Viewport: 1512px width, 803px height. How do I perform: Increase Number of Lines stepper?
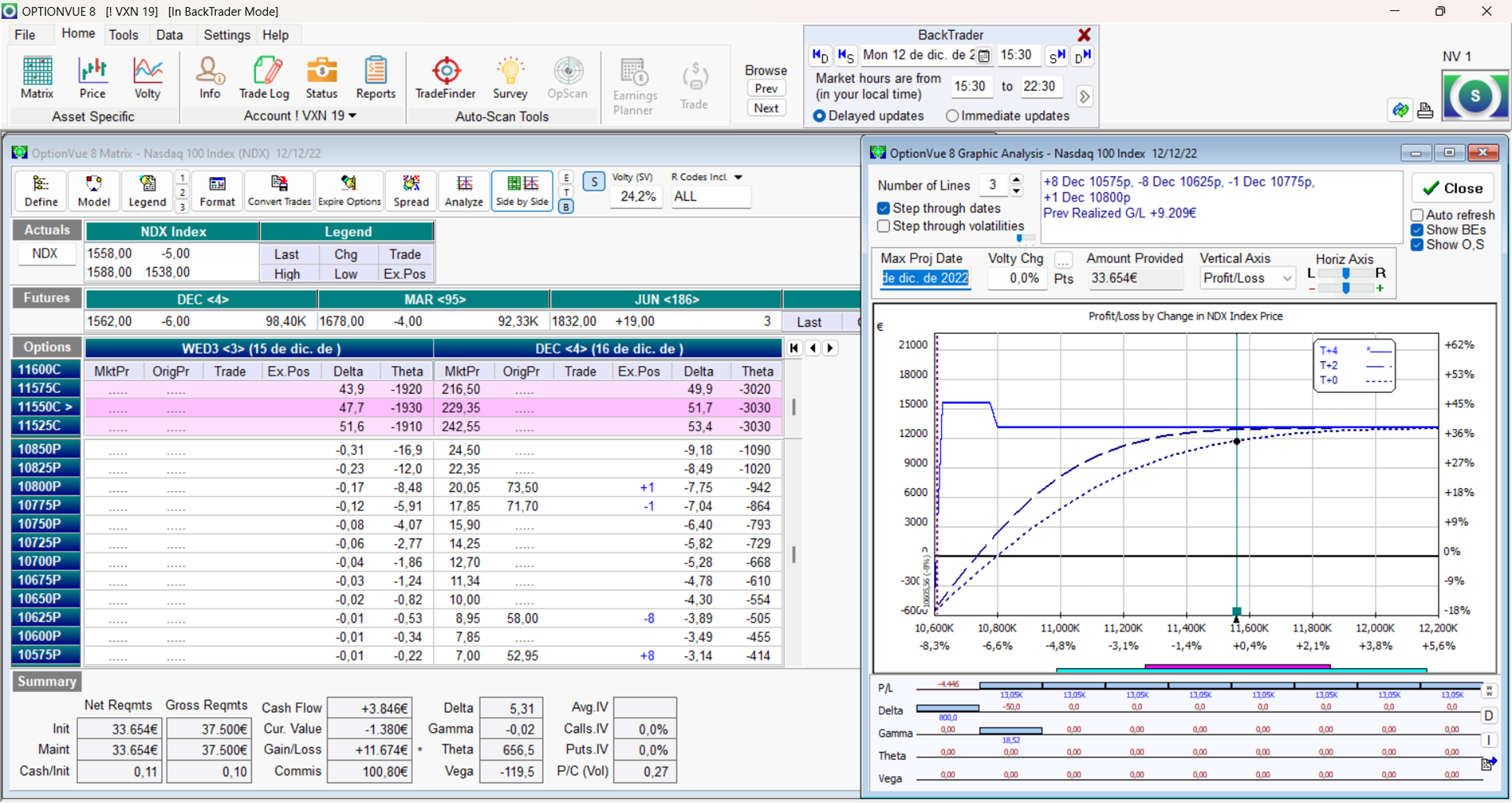tap(1016, 179)
